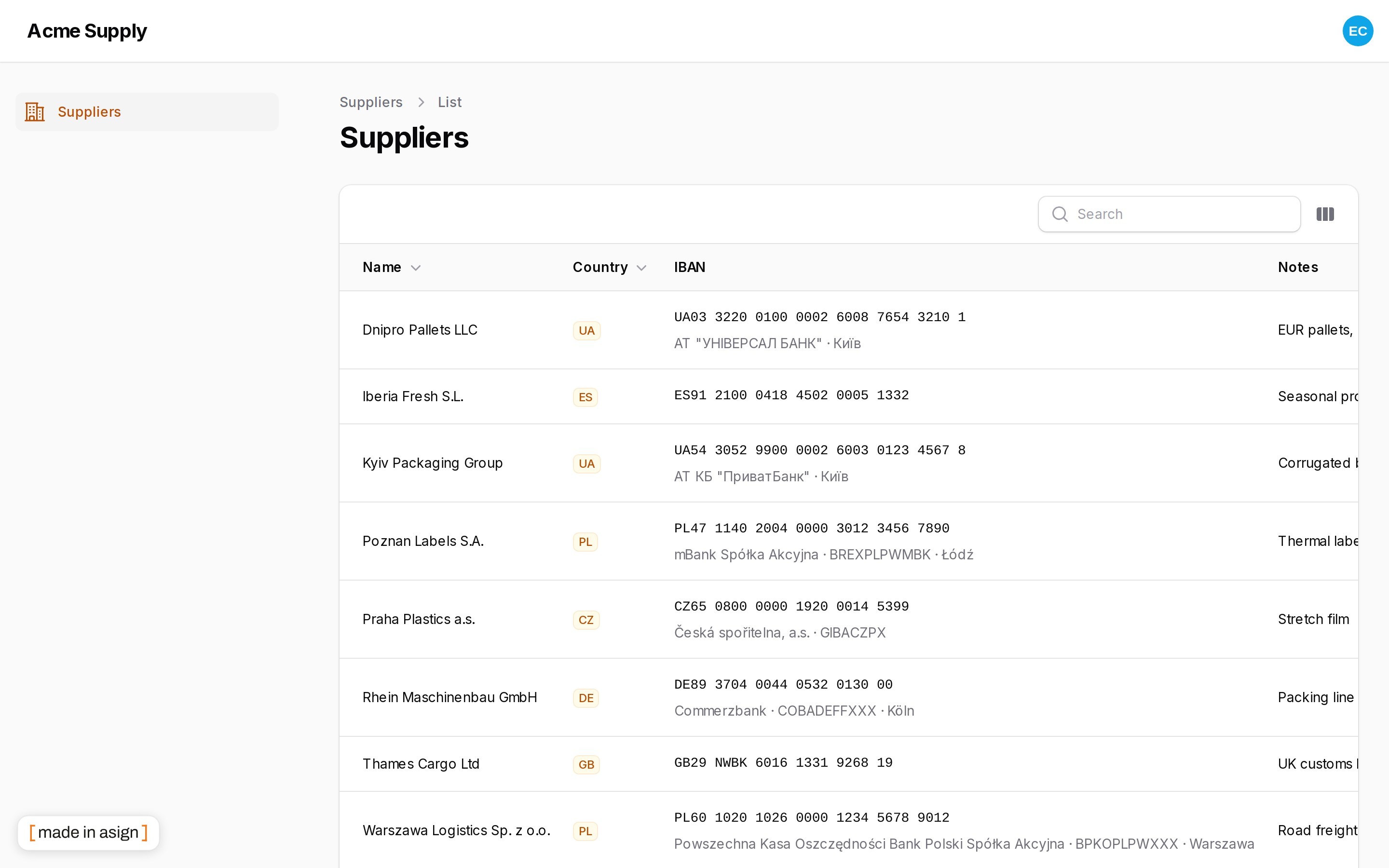Image resolution: width=1389 pixels, height=868 pixels.
Task: Click the Suppliers building icon in sidebar
Action: (x=35, y=112)
